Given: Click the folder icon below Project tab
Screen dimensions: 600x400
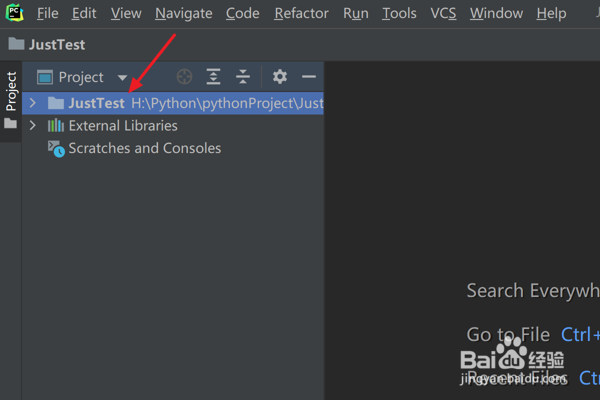Looking at the screenshot, I should pos(10,123).
